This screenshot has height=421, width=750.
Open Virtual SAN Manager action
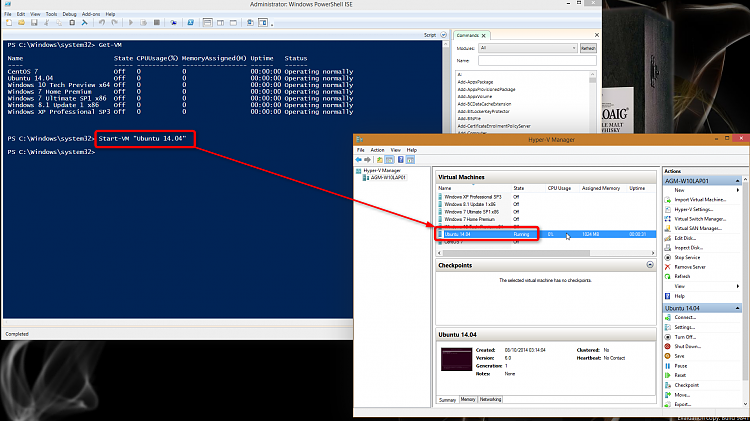tap(698, 228)
